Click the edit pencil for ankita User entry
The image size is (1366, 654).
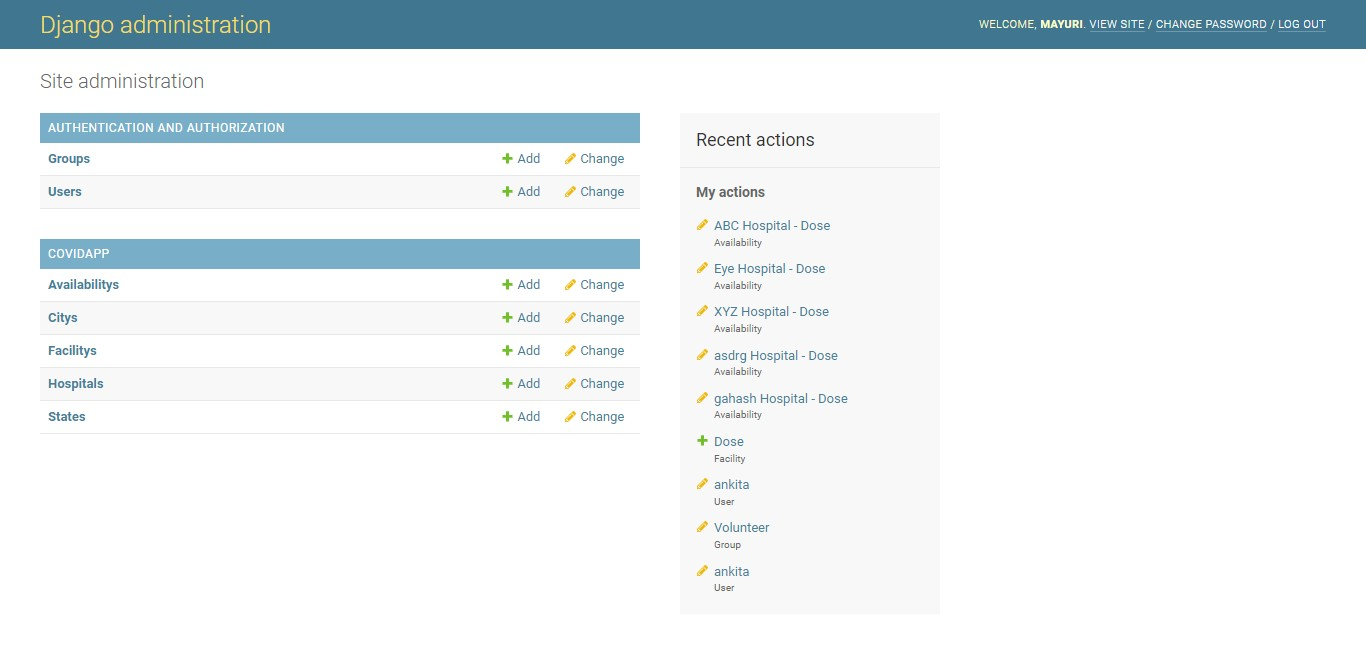point(701,484)
